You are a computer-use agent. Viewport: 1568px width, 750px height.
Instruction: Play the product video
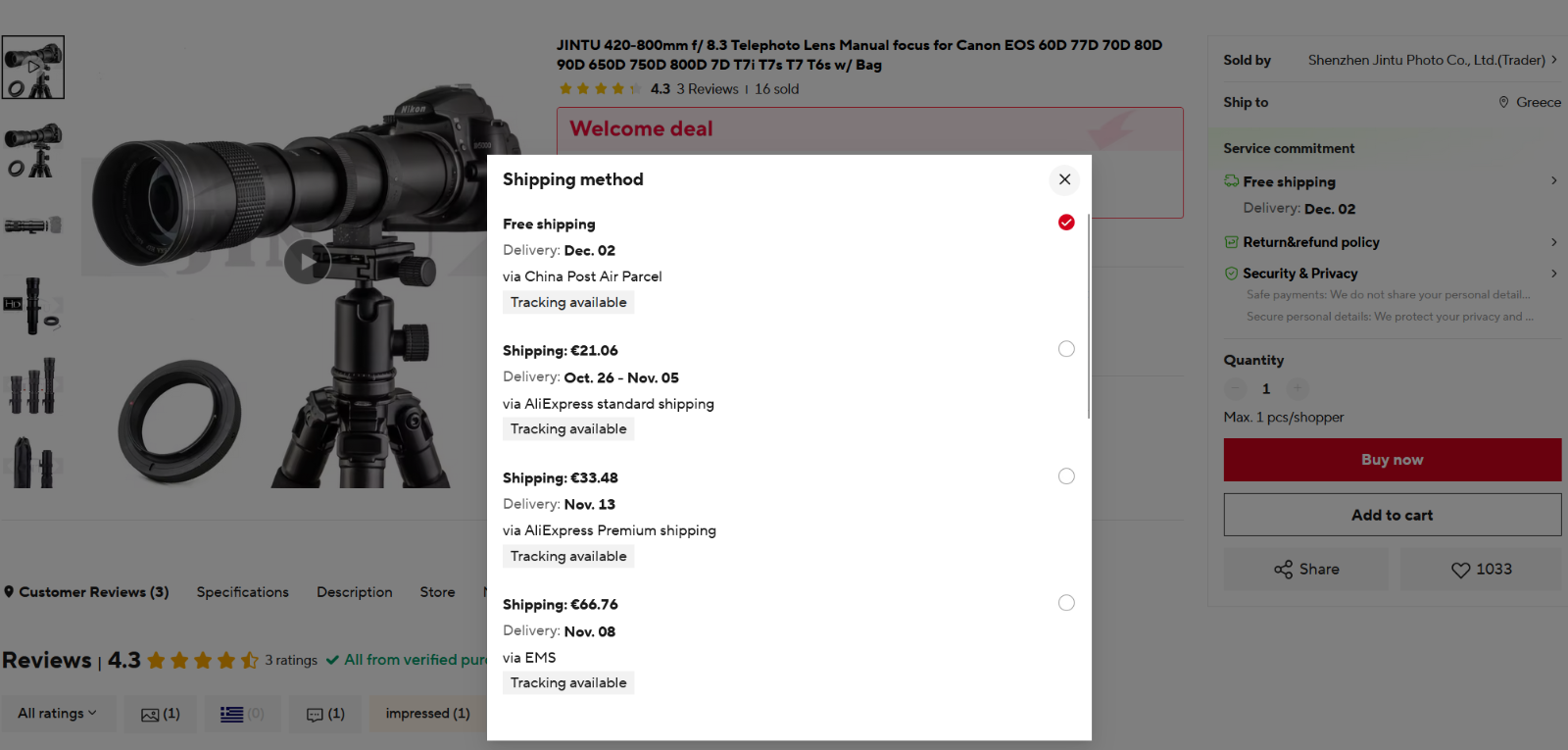tap(308, 262)
